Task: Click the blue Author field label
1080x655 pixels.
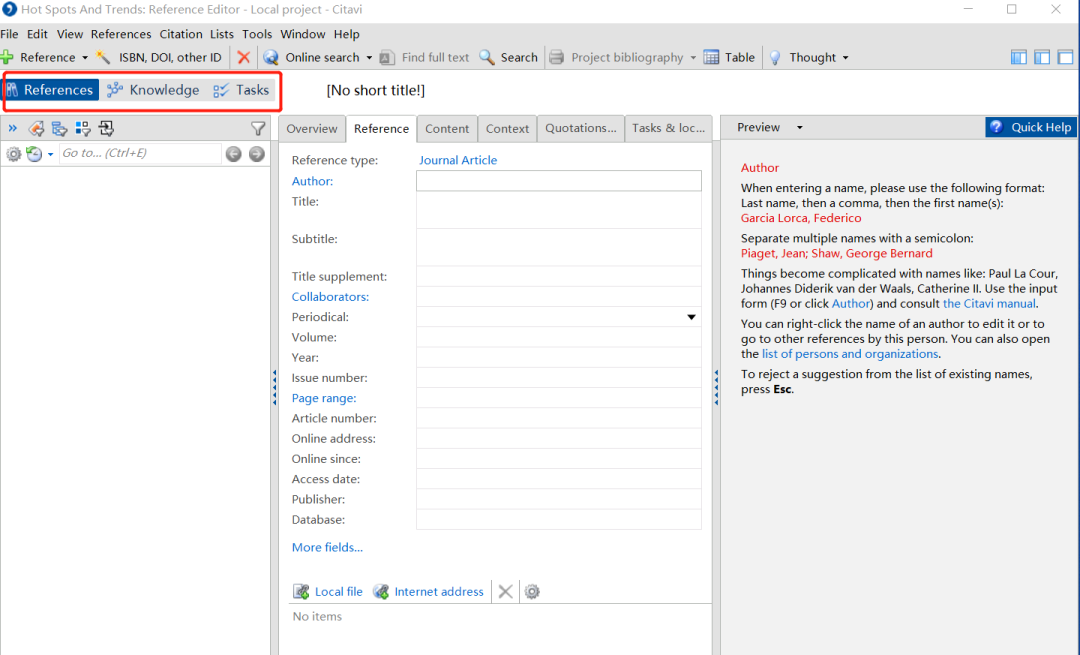Action: (312, 181)
